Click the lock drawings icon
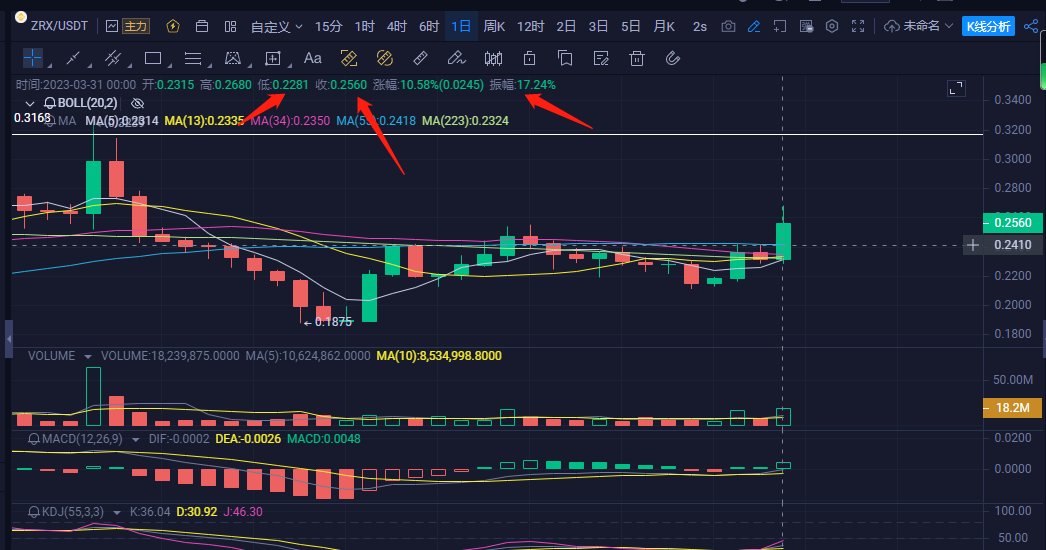 click(x=530, y=58)
